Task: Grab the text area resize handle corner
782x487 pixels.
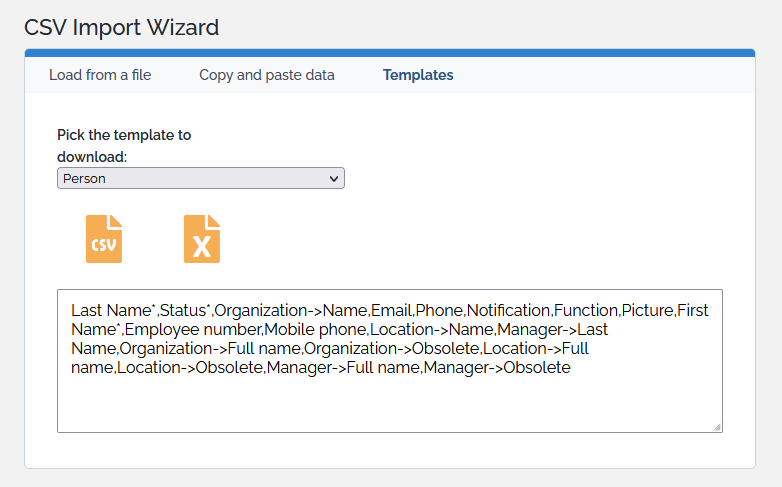Action: [x=717, y=427]
